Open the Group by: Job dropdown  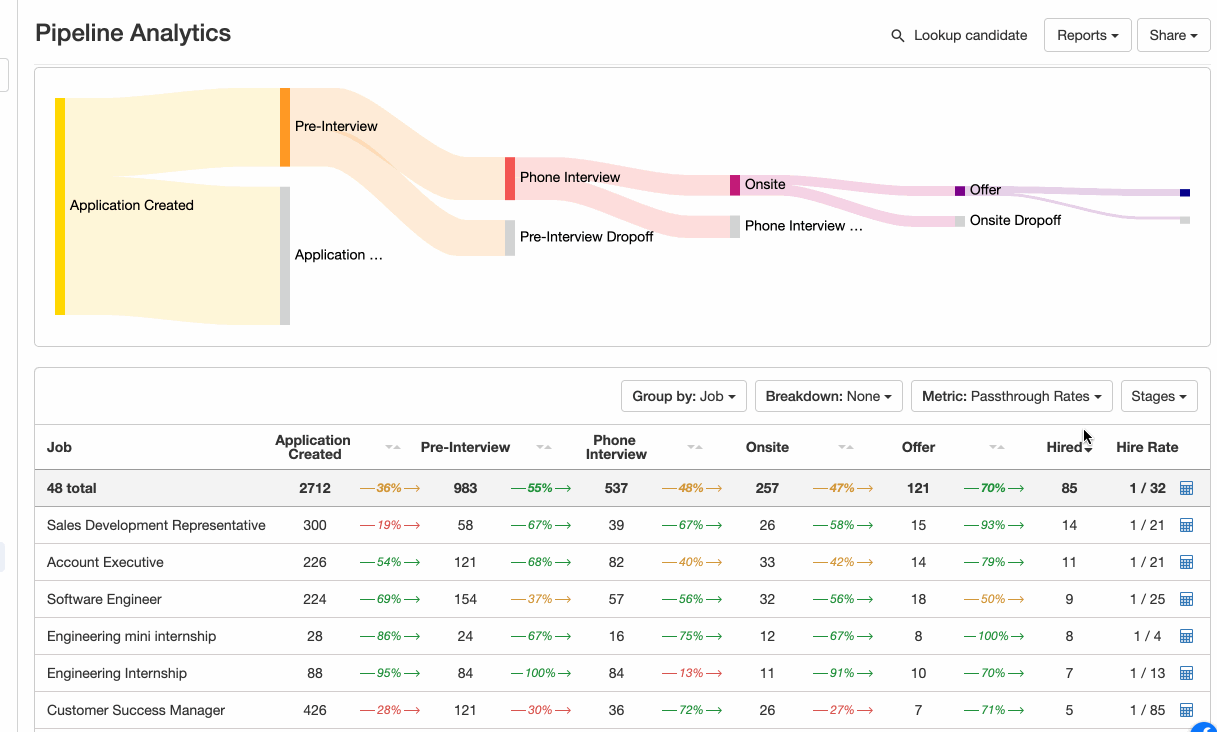tap(683, 396)
